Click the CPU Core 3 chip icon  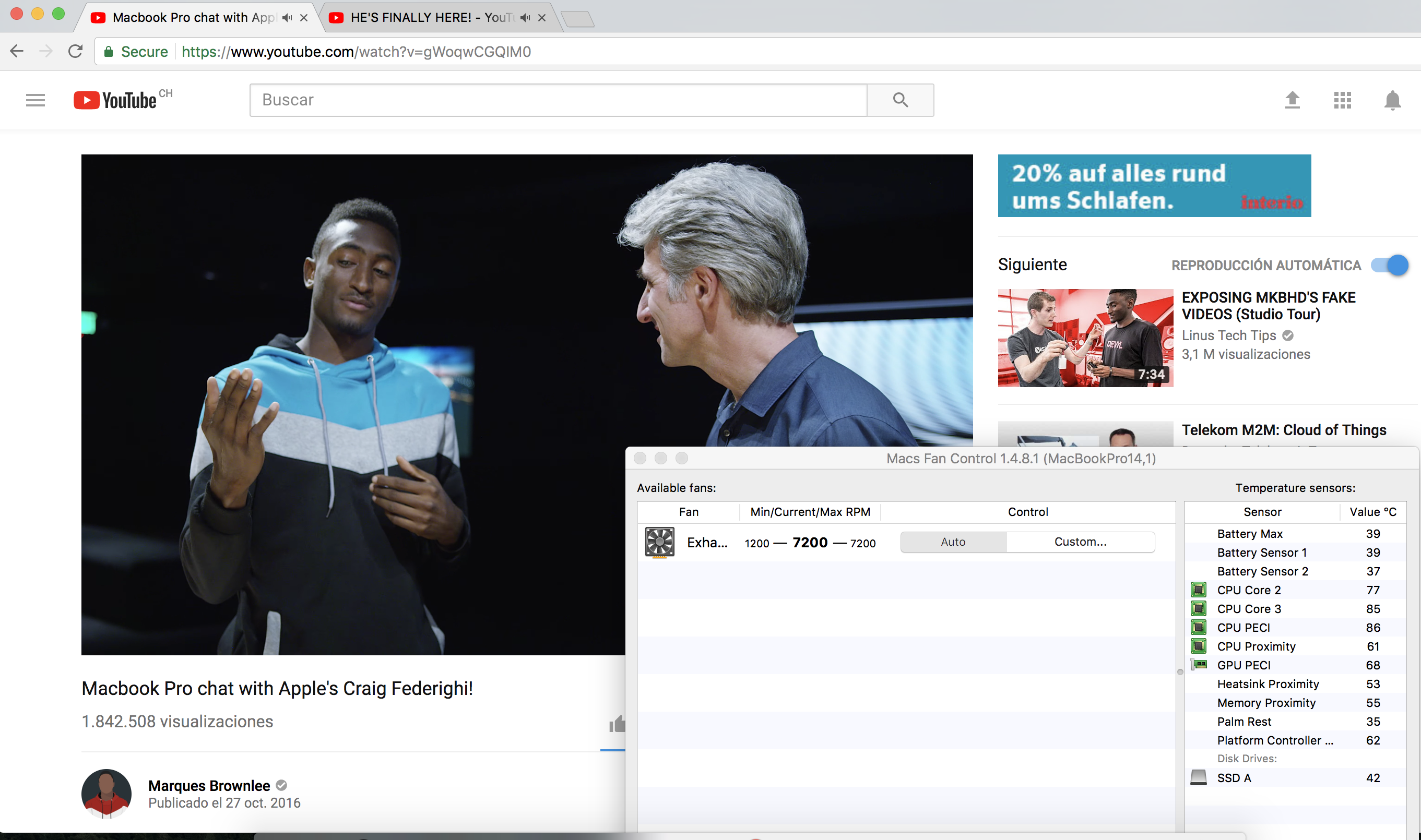1199,608
